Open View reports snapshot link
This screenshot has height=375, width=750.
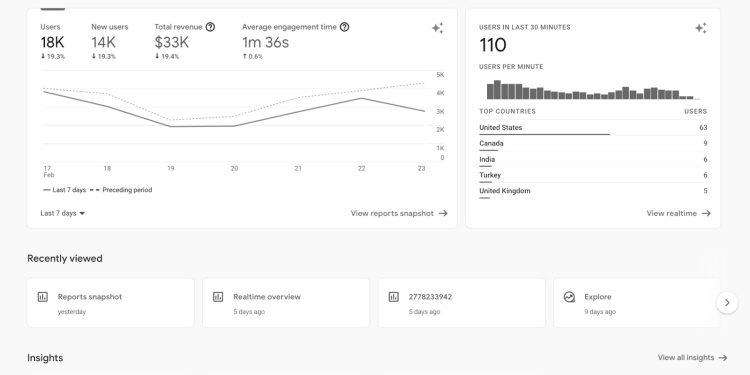[x=399, y=213]
